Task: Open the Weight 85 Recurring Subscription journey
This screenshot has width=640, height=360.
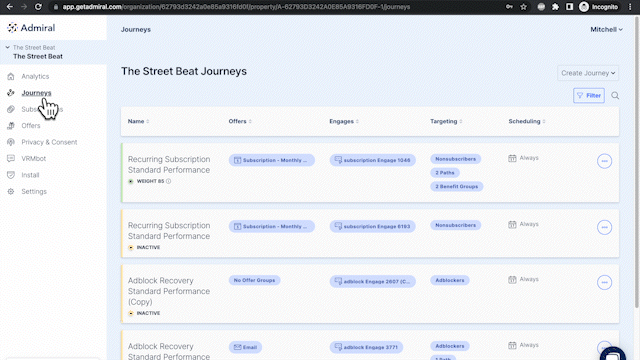Action: tap(169, 164)
